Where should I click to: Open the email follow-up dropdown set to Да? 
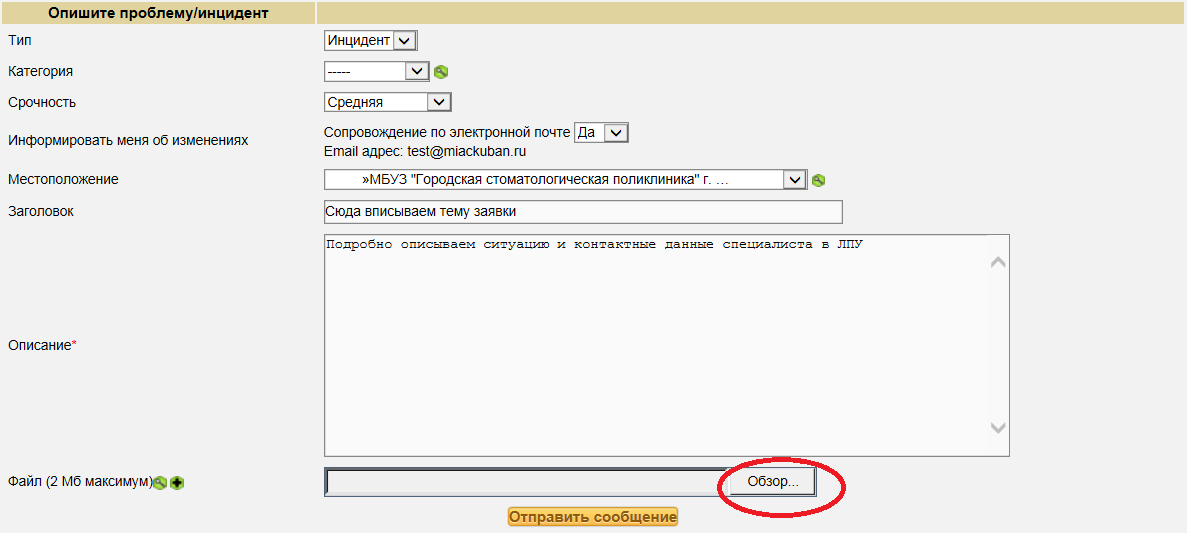[602, 133]
